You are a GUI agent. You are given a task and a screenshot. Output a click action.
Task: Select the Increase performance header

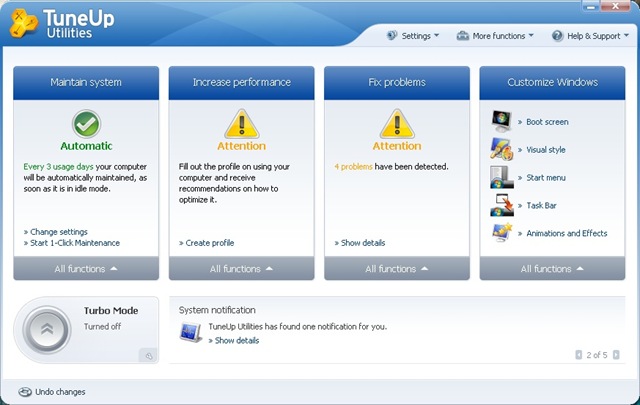tap(242, 83)
